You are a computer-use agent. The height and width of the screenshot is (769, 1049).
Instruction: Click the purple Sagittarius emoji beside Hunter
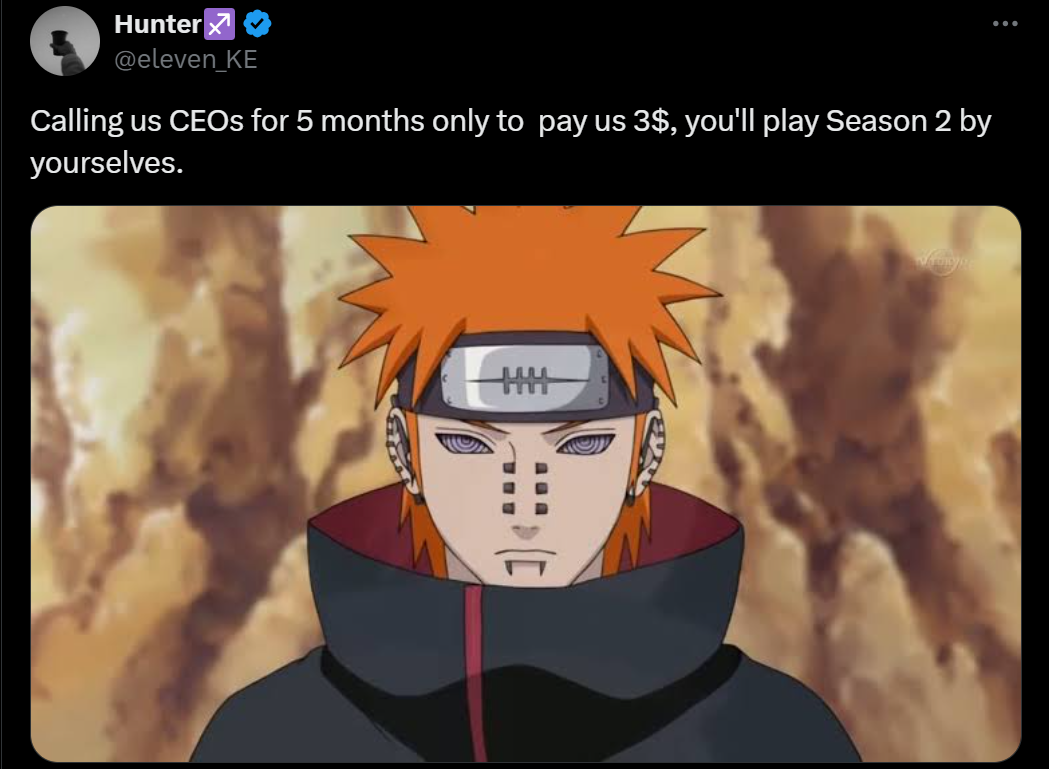click(219, 25)
